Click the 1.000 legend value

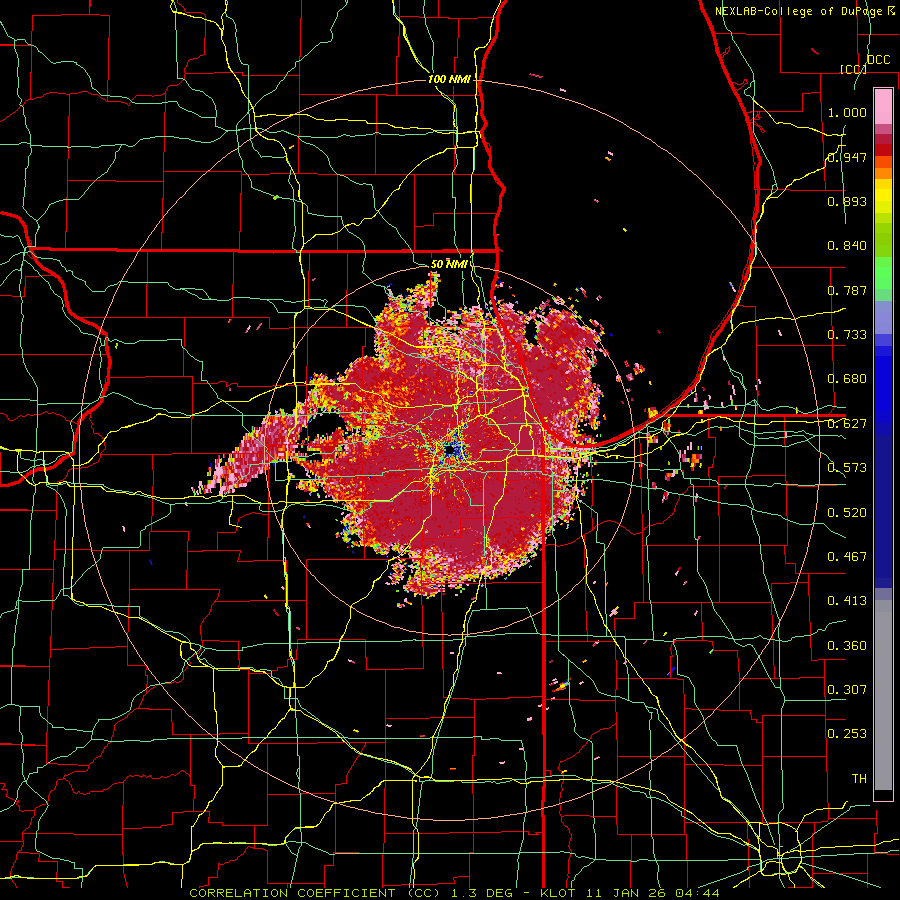click(x=847, y=112)
